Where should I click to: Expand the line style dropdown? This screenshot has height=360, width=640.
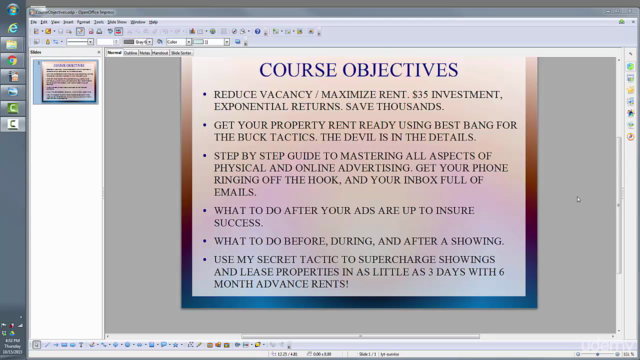tap(90, 42)
